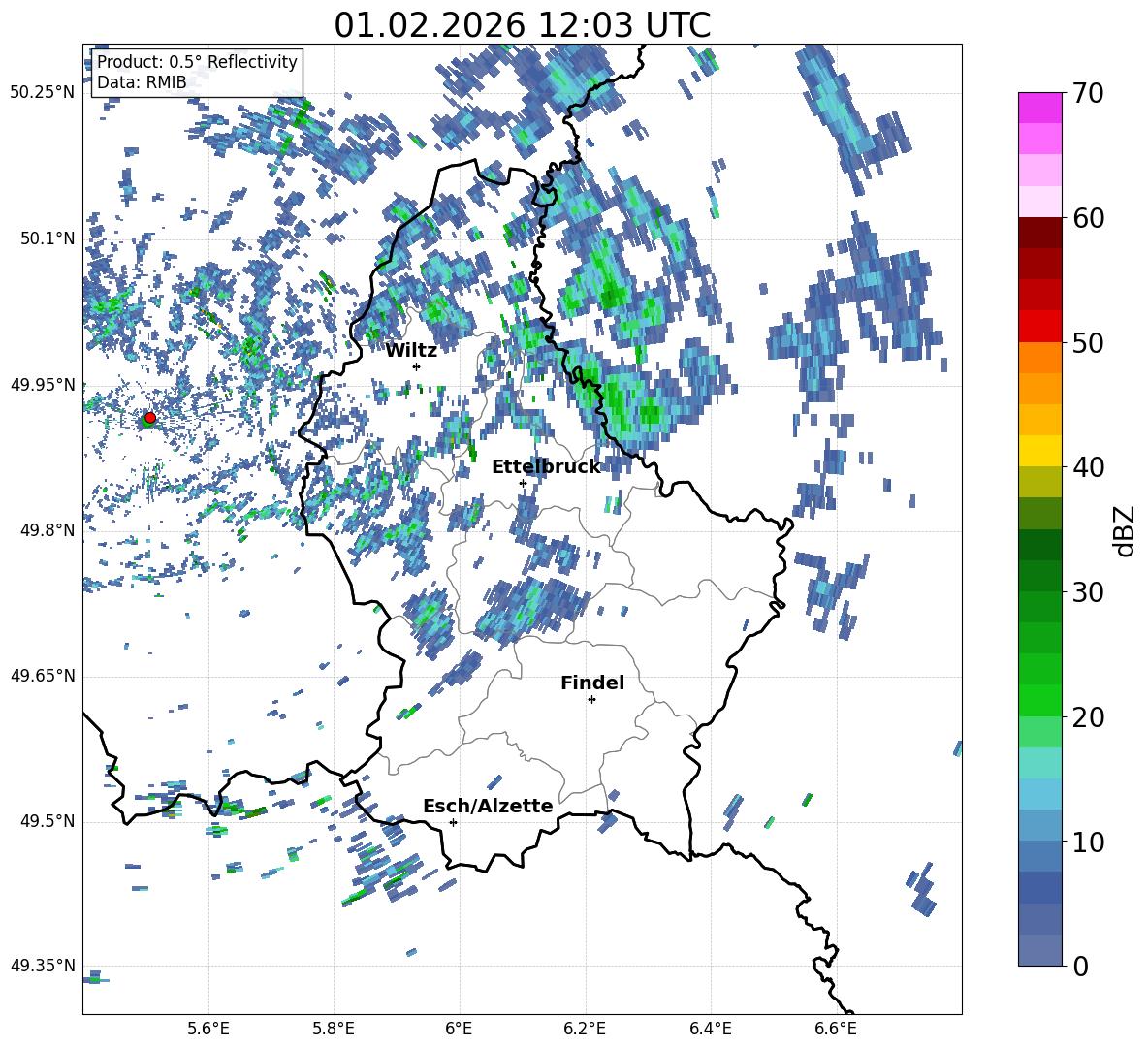
Task: Click the 5.6°E longitude tick label
Action: click(208, 1029)
